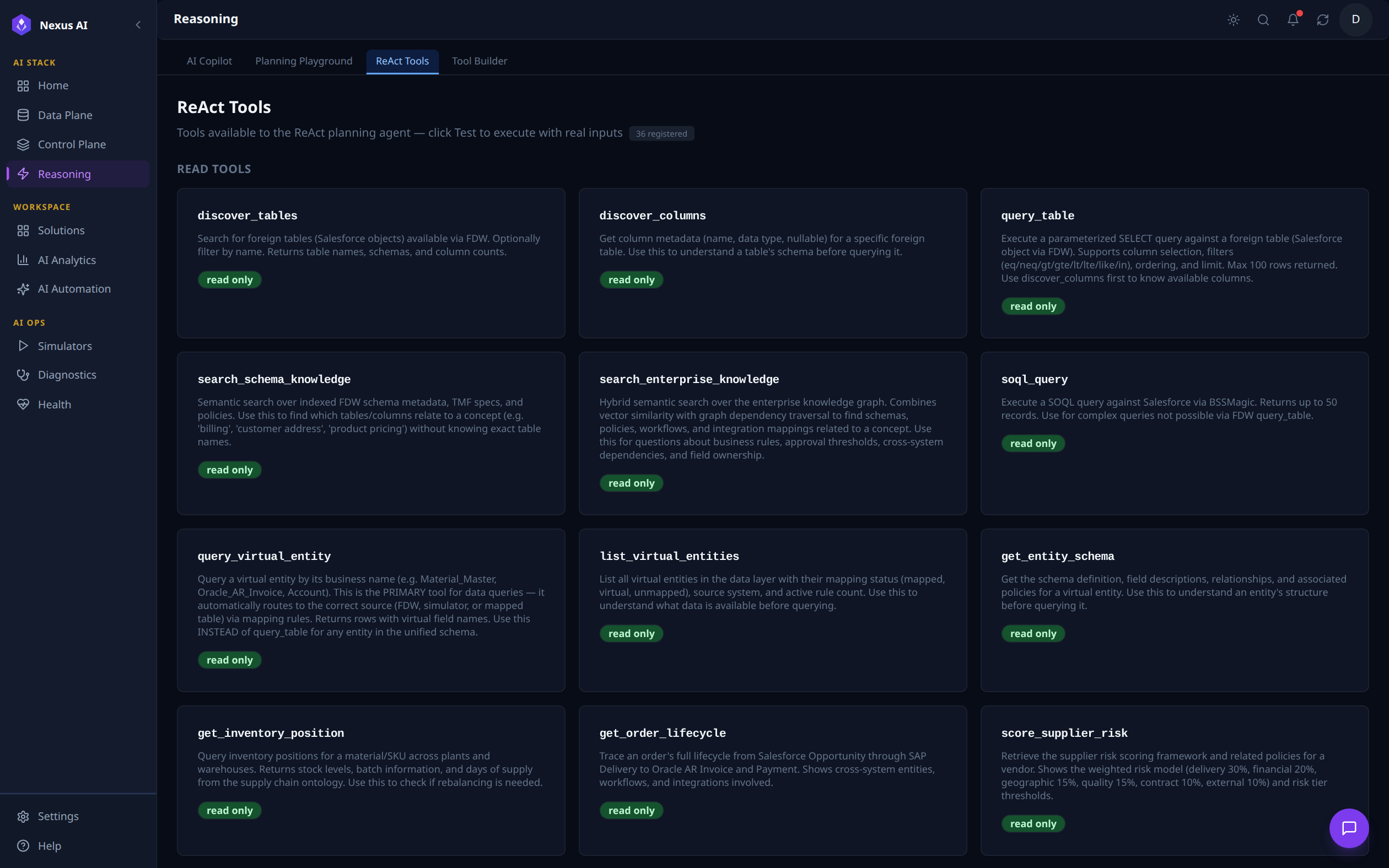Click the Nexus AI logo icon

click(x=21, y=25)
